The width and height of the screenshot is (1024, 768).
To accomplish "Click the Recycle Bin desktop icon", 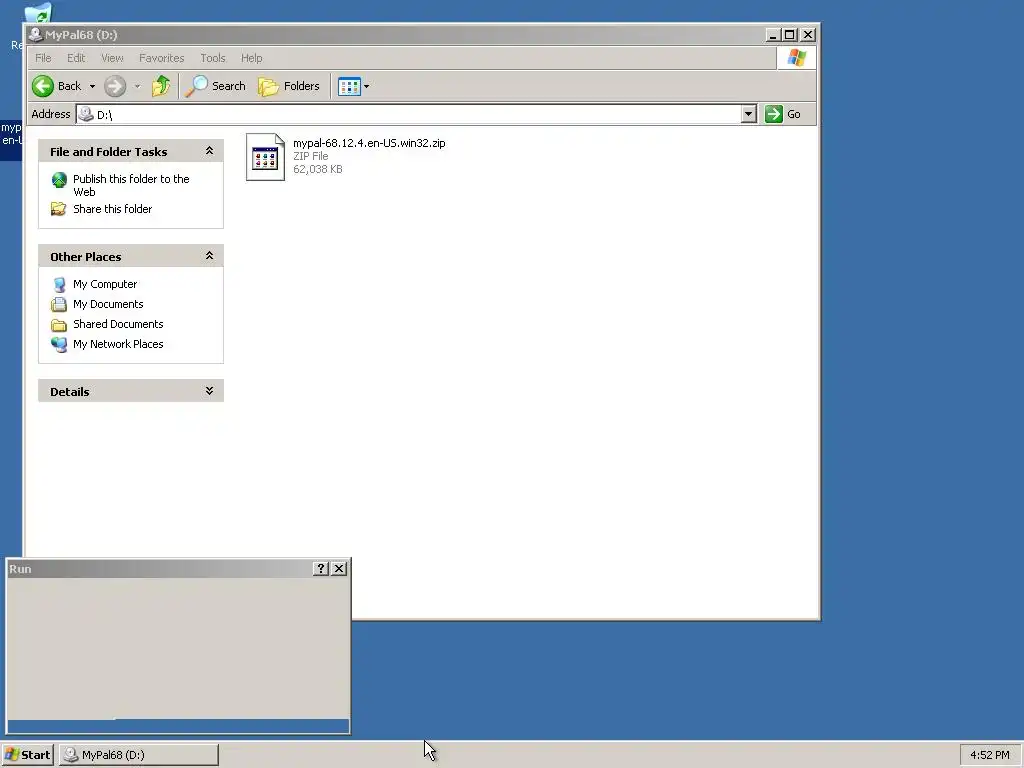I will tap(37, 12).
